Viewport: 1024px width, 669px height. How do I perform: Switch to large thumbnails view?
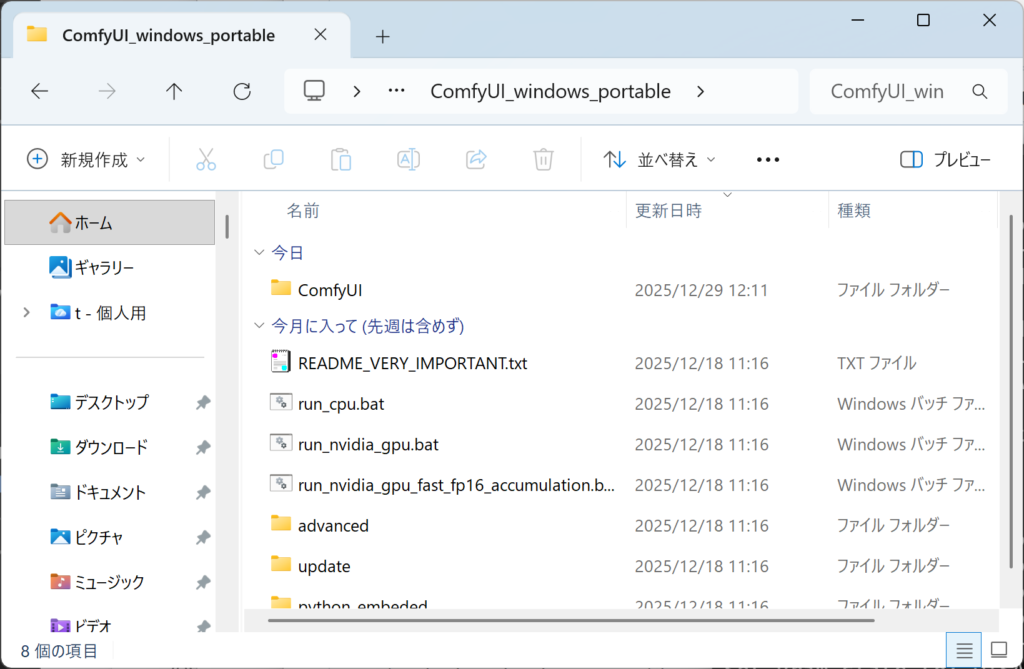tap(998, 650)
